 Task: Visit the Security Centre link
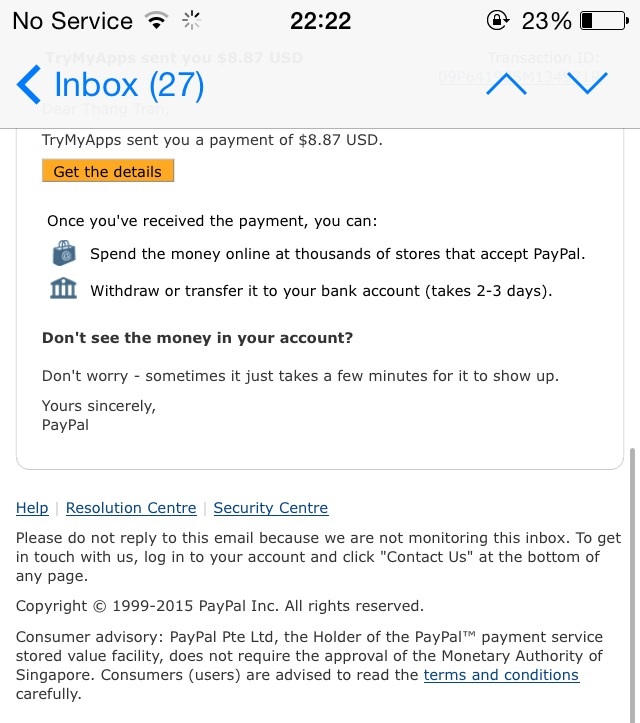tap(270, 508)
